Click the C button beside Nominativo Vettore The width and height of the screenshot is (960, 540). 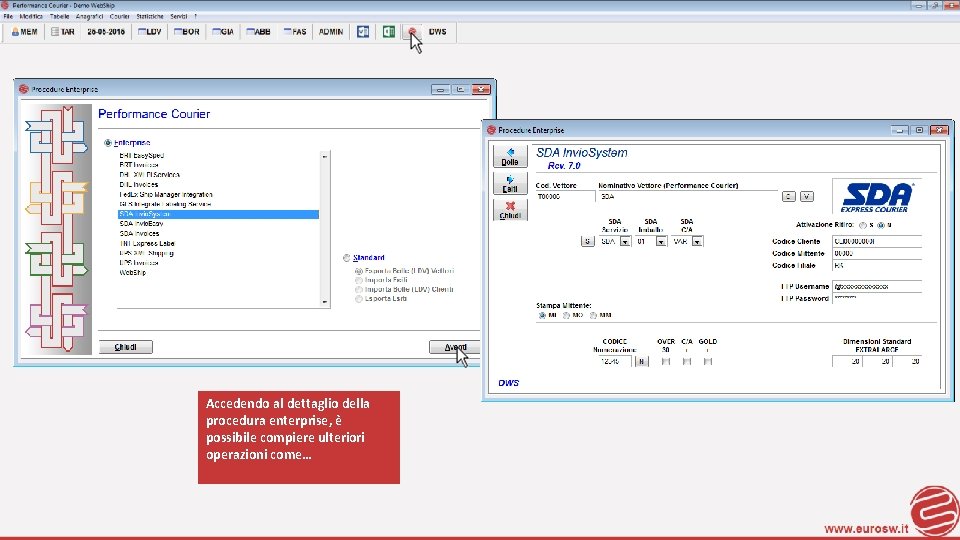[789, 197]
